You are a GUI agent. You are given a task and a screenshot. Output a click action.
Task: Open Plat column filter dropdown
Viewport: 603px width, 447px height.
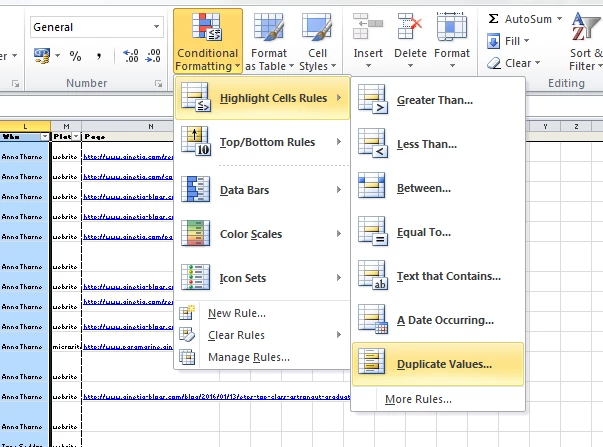[76, 137]
